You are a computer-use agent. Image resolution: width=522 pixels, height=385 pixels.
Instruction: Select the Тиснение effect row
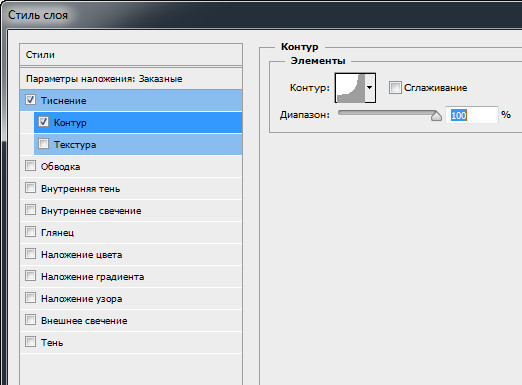click(131, 100)
